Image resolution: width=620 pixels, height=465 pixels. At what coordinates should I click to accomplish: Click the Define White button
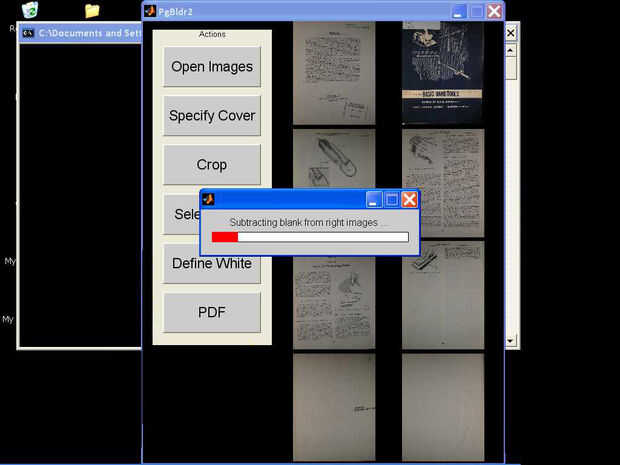click(x=212, y=263)
